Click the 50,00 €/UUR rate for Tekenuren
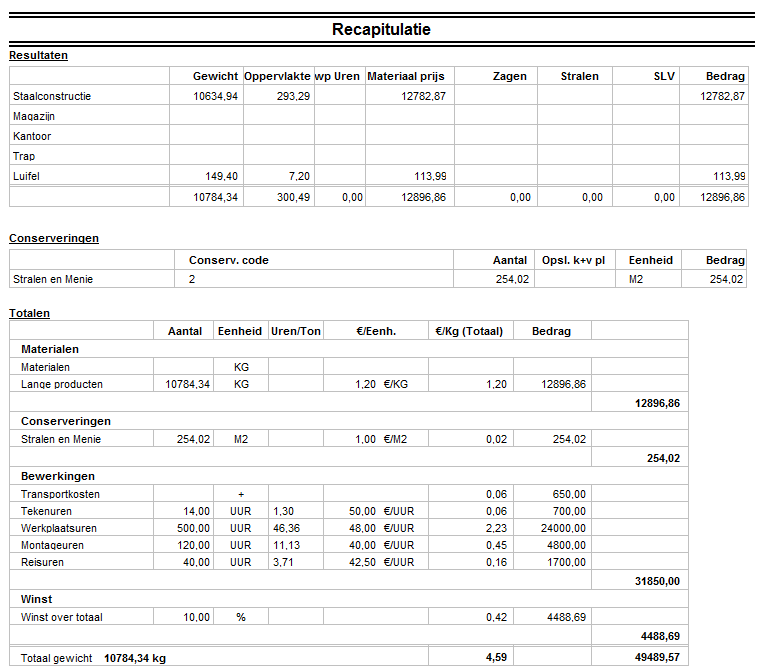This screenshot has height=668, width=762. [x=381, y=511]
